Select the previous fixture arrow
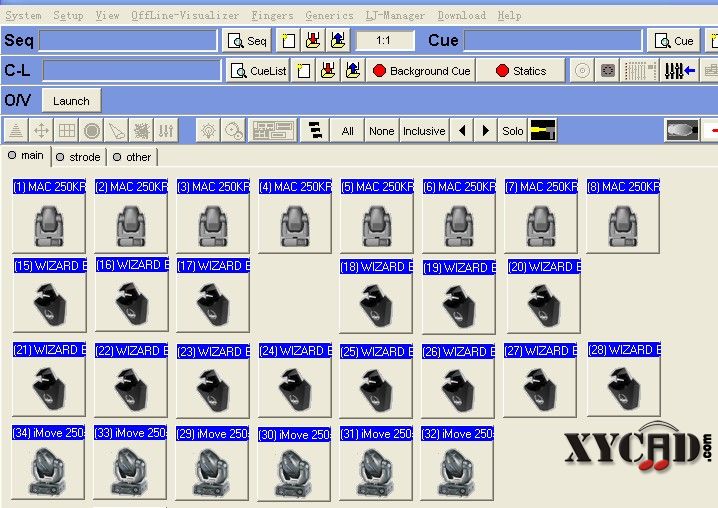 point(462,131)
